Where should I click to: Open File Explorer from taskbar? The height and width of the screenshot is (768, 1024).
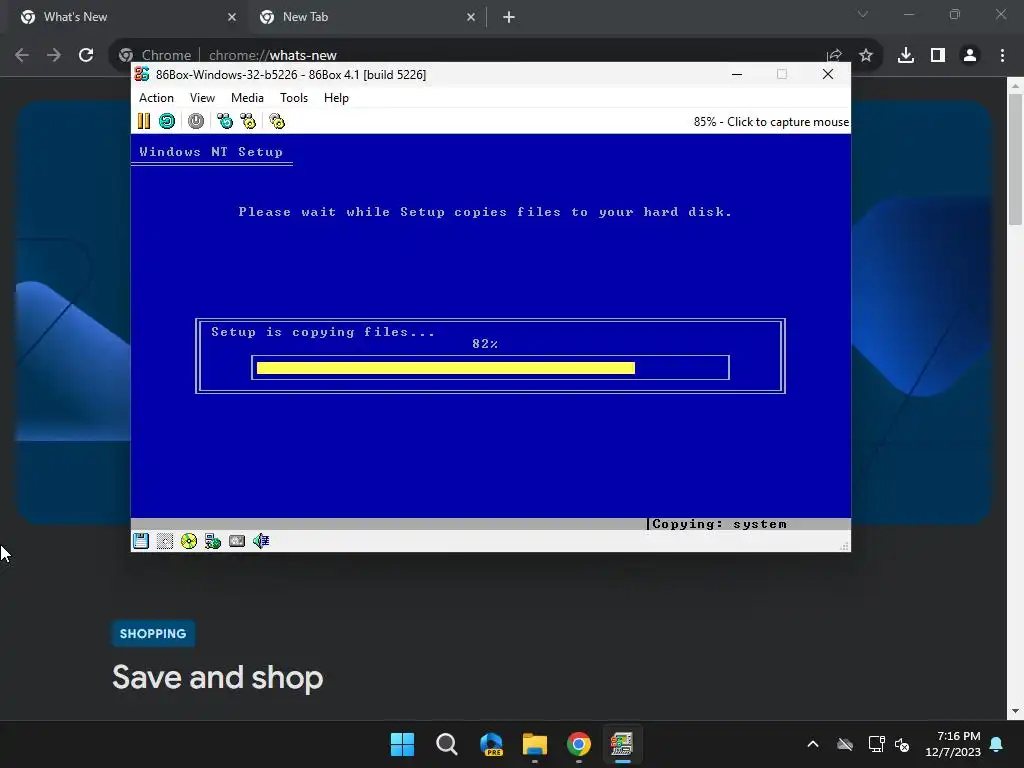pyautogui.click(x=535, y=744)
